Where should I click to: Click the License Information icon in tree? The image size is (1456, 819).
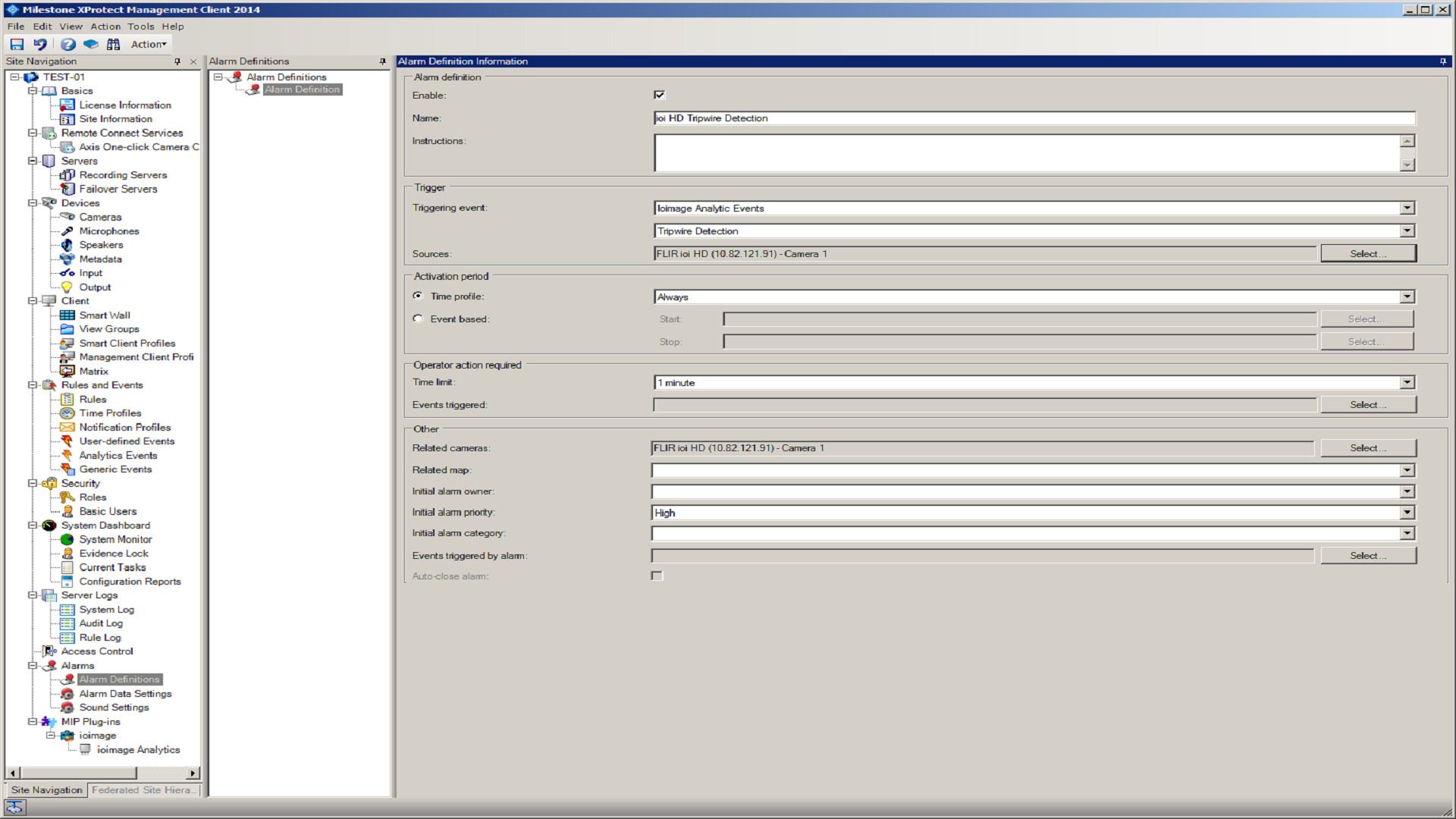point(67,105)
